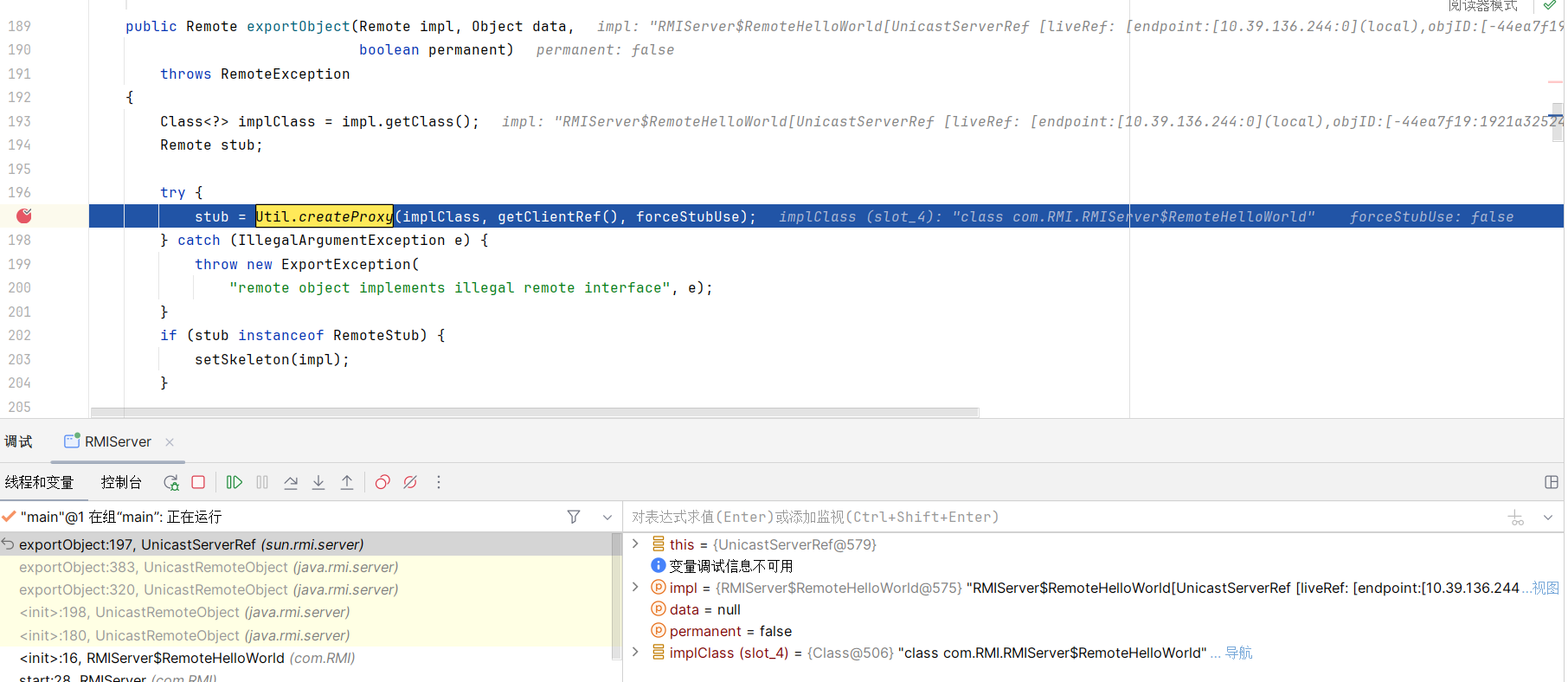Open the thread selector dropdown

[607, 517]
